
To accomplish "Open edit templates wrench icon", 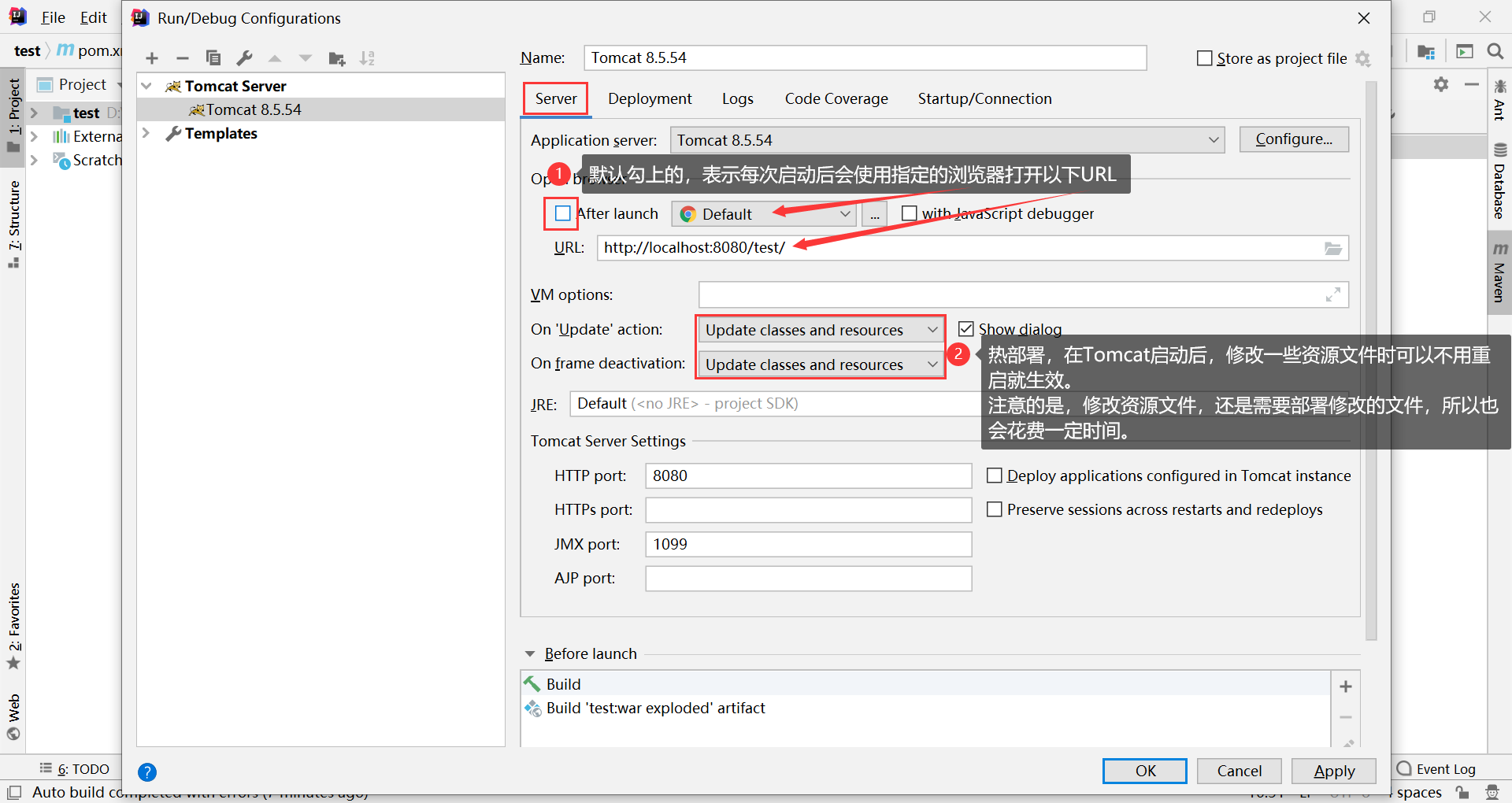I will point(244,58).
